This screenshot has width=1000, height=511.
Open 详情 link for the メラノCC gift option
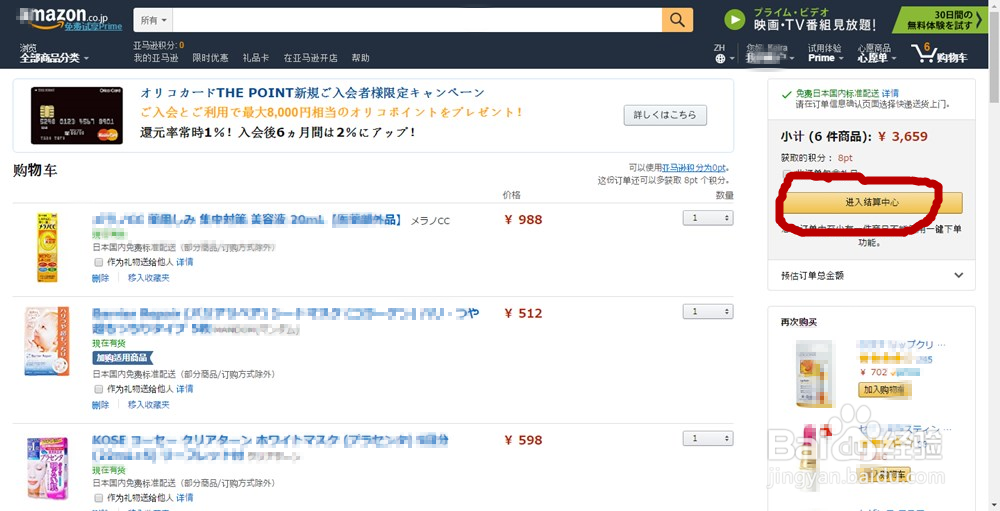(x=185, y=262)
